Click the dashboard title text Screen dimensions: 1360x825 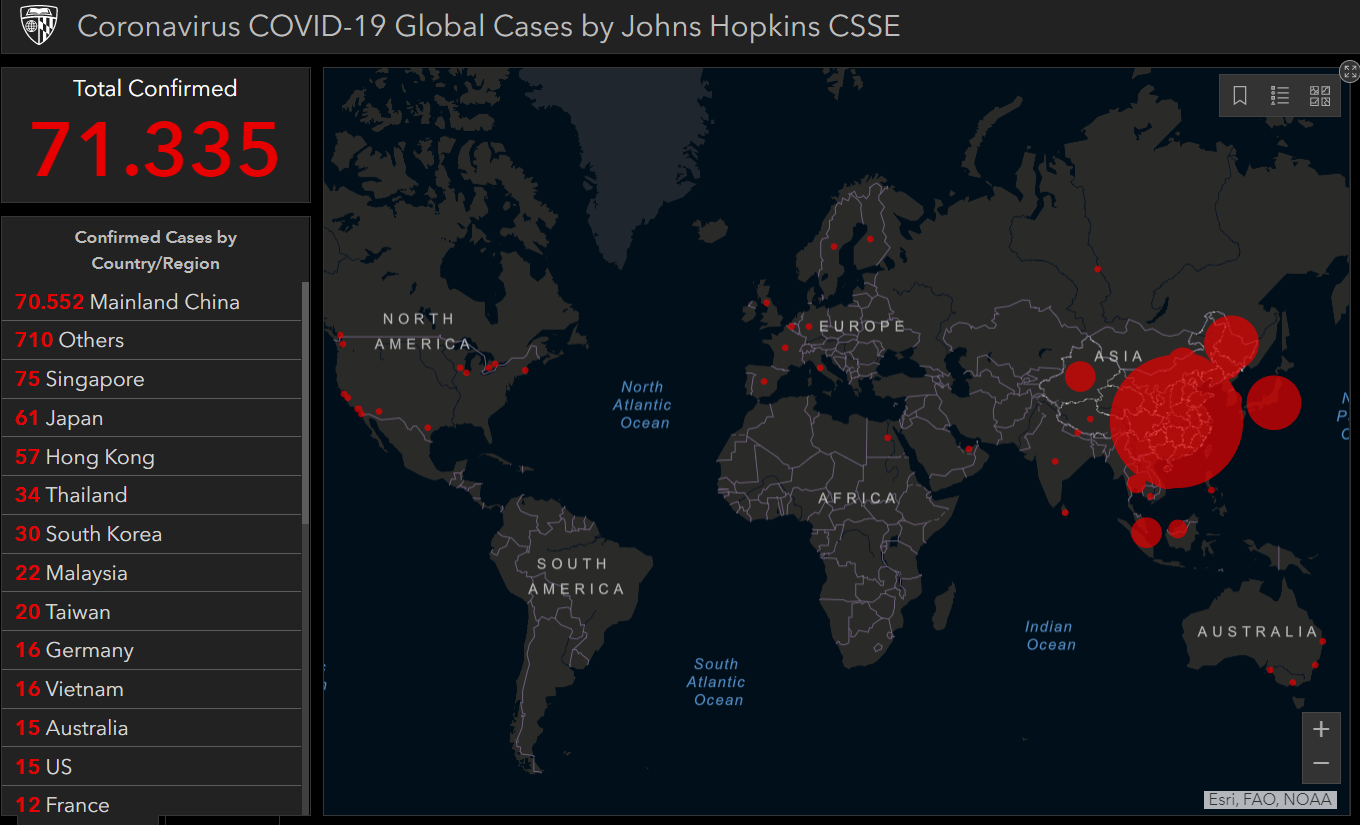coord(489,26)
